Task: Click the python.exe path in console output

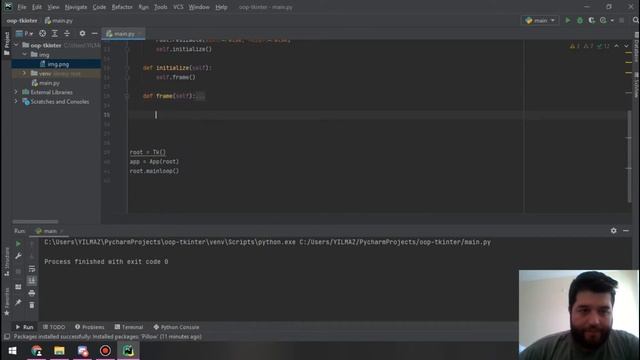Action: coord(170,242)
